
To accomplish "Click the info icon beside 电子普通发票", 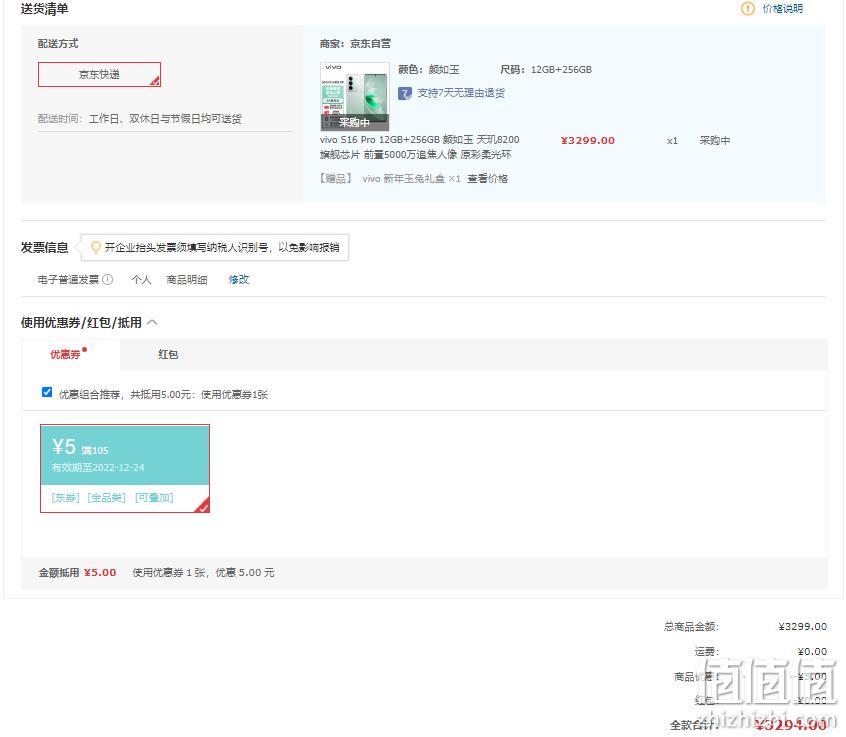I will [108, 279].
